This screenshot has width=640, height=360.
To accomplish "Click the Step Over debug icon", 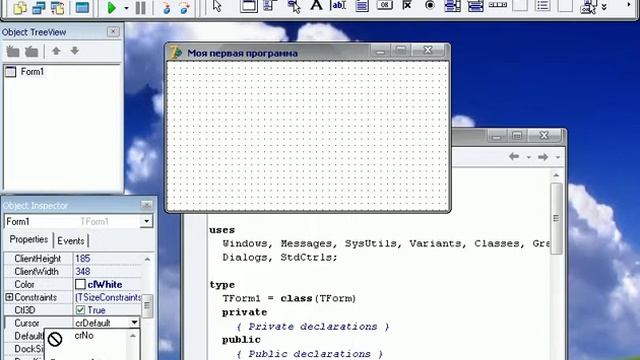I will [x=185, y=7].
